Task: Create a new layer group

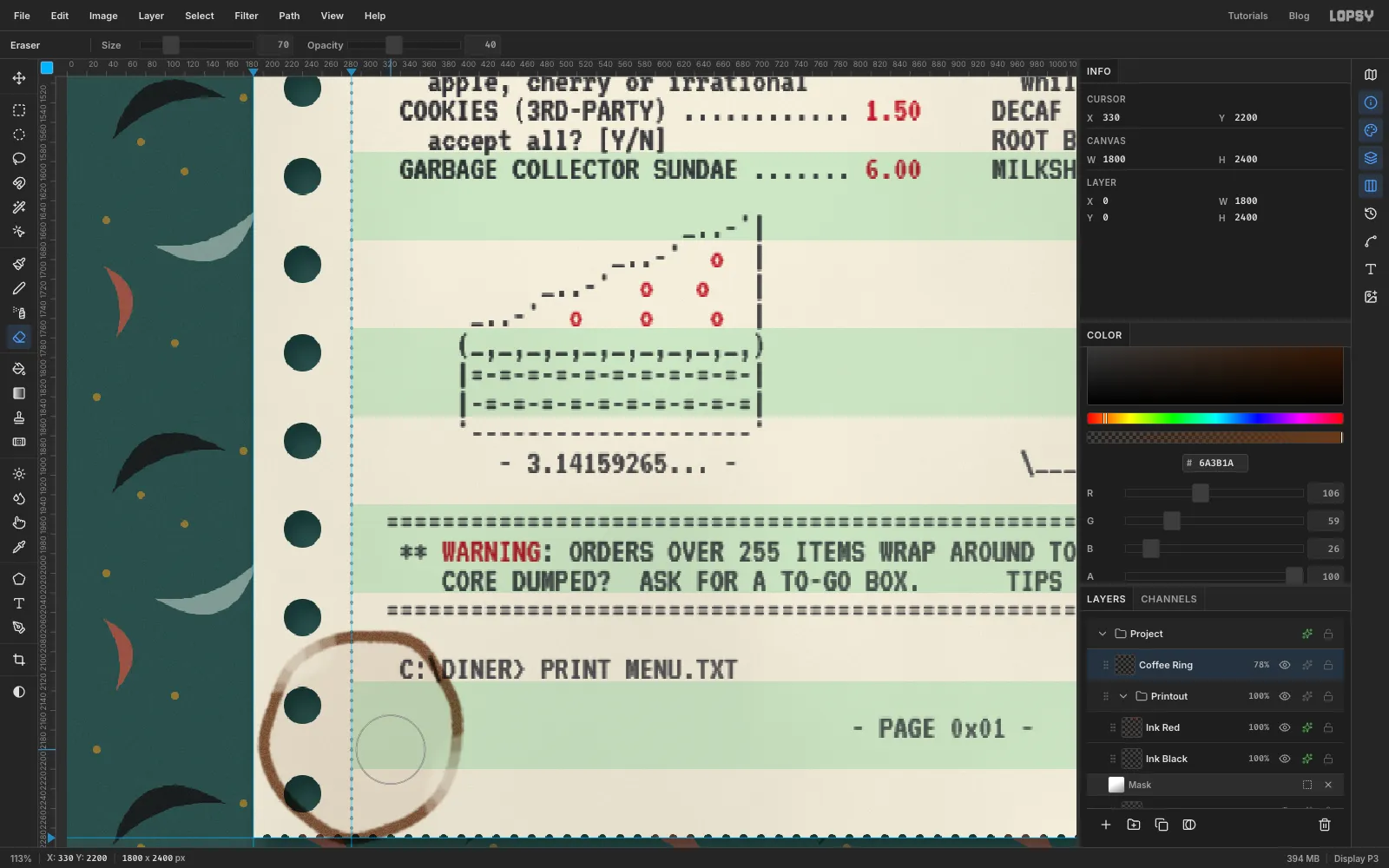Action: [1134, 825]
